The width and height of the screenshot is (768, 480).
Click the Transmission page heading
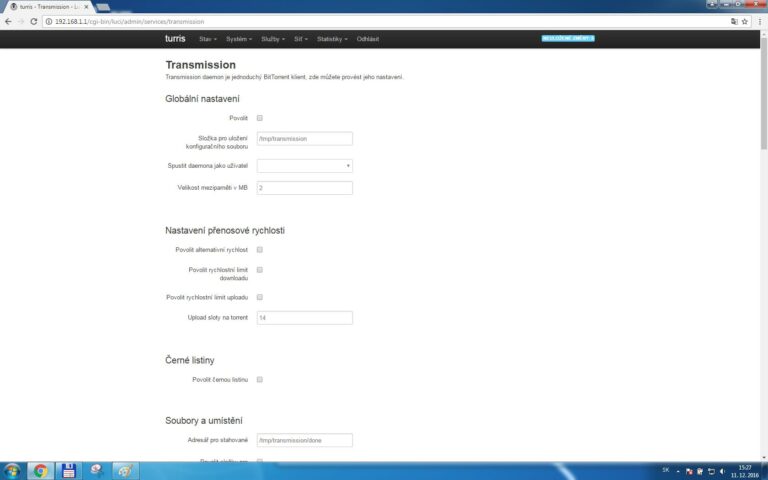point(200,65)
